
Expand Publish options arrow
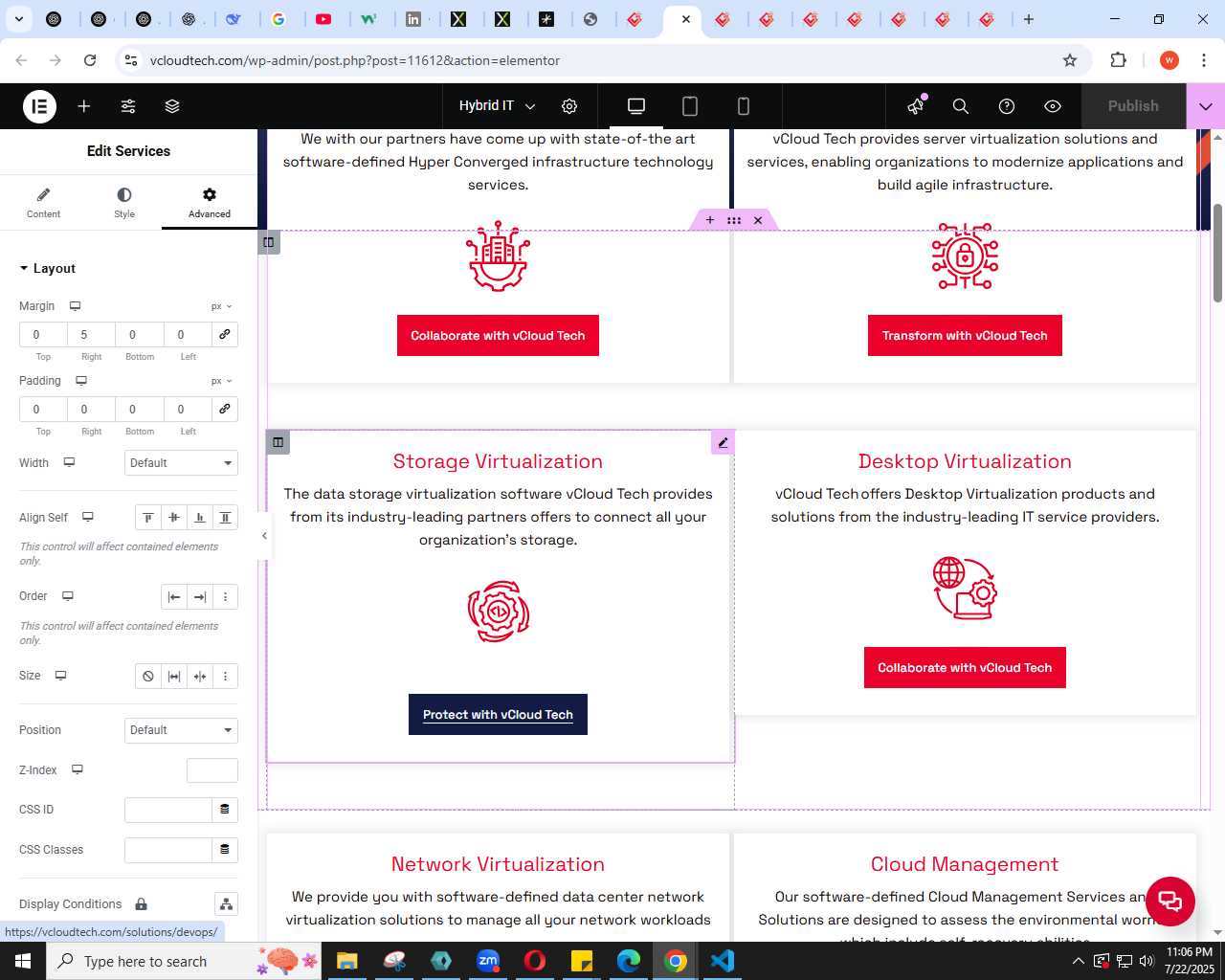coord(1206,106)
